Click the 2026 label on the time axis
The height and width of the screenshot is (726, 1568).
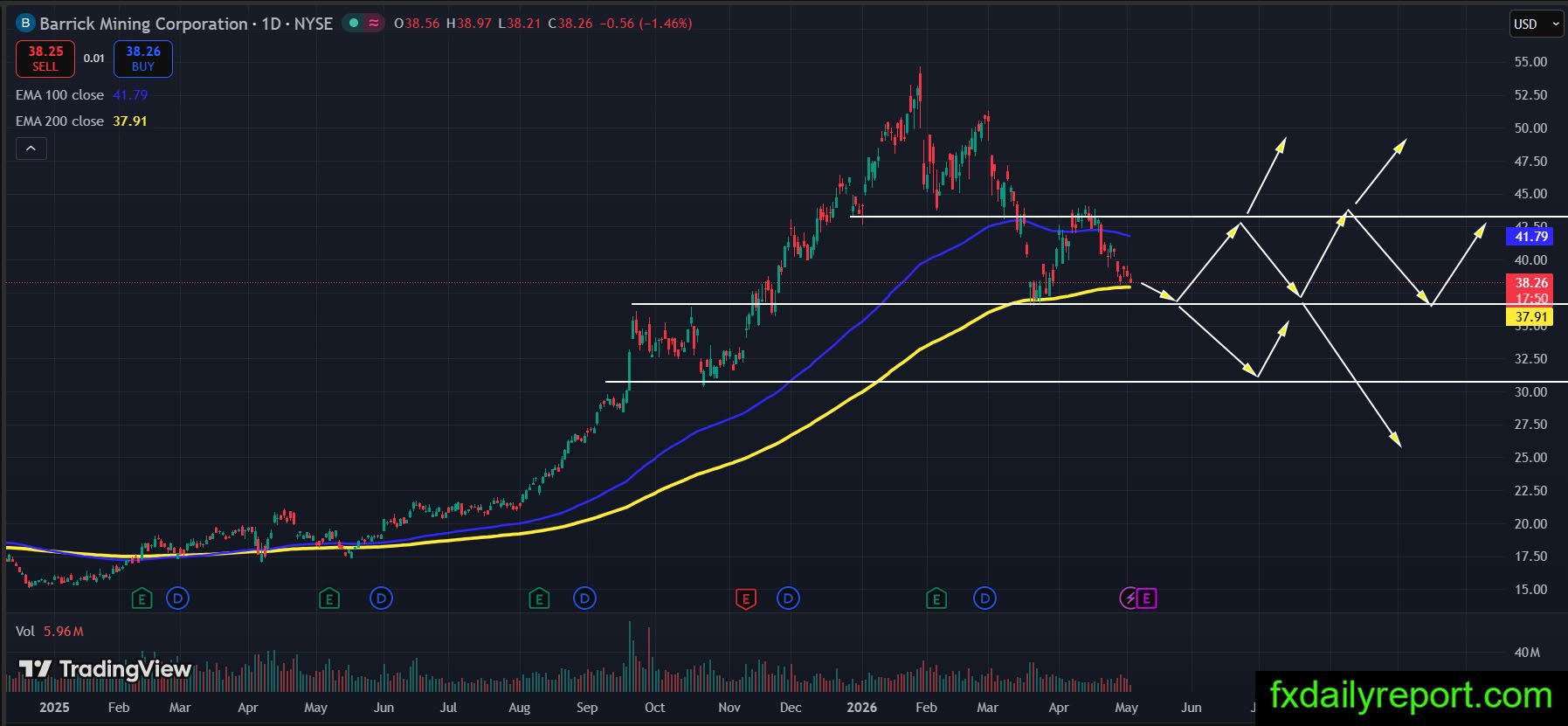[861, 708]
